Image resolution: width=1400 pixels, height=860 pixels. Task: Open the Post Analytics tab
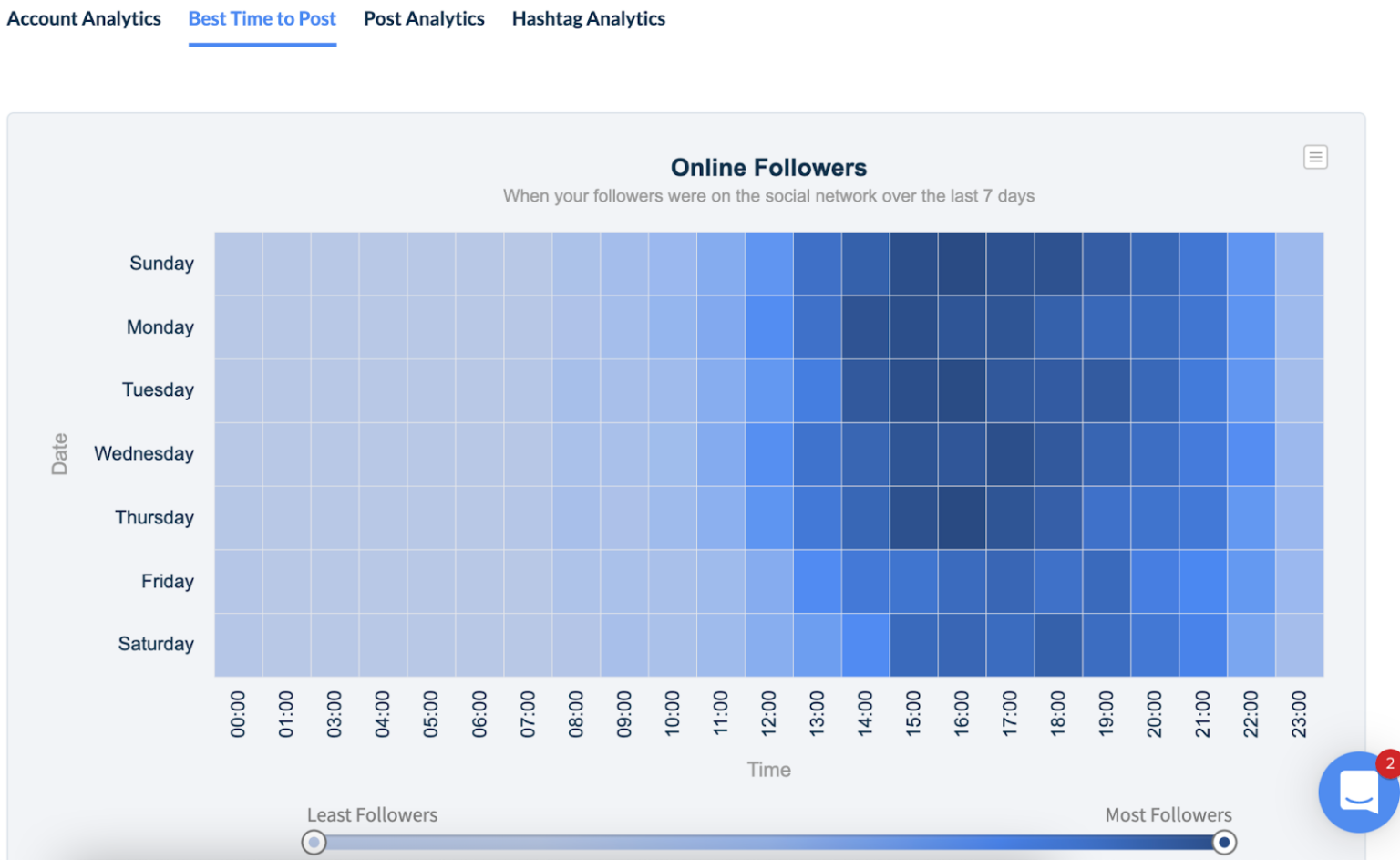pyautogui.click(x=424, y=18)
